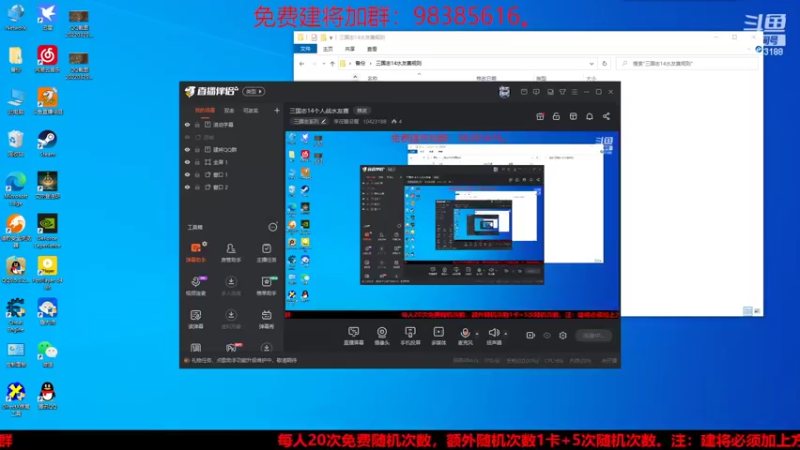Open the Recycle Bin desktop icon
This screenshot has height=450, width=800.
coord(16,143)
